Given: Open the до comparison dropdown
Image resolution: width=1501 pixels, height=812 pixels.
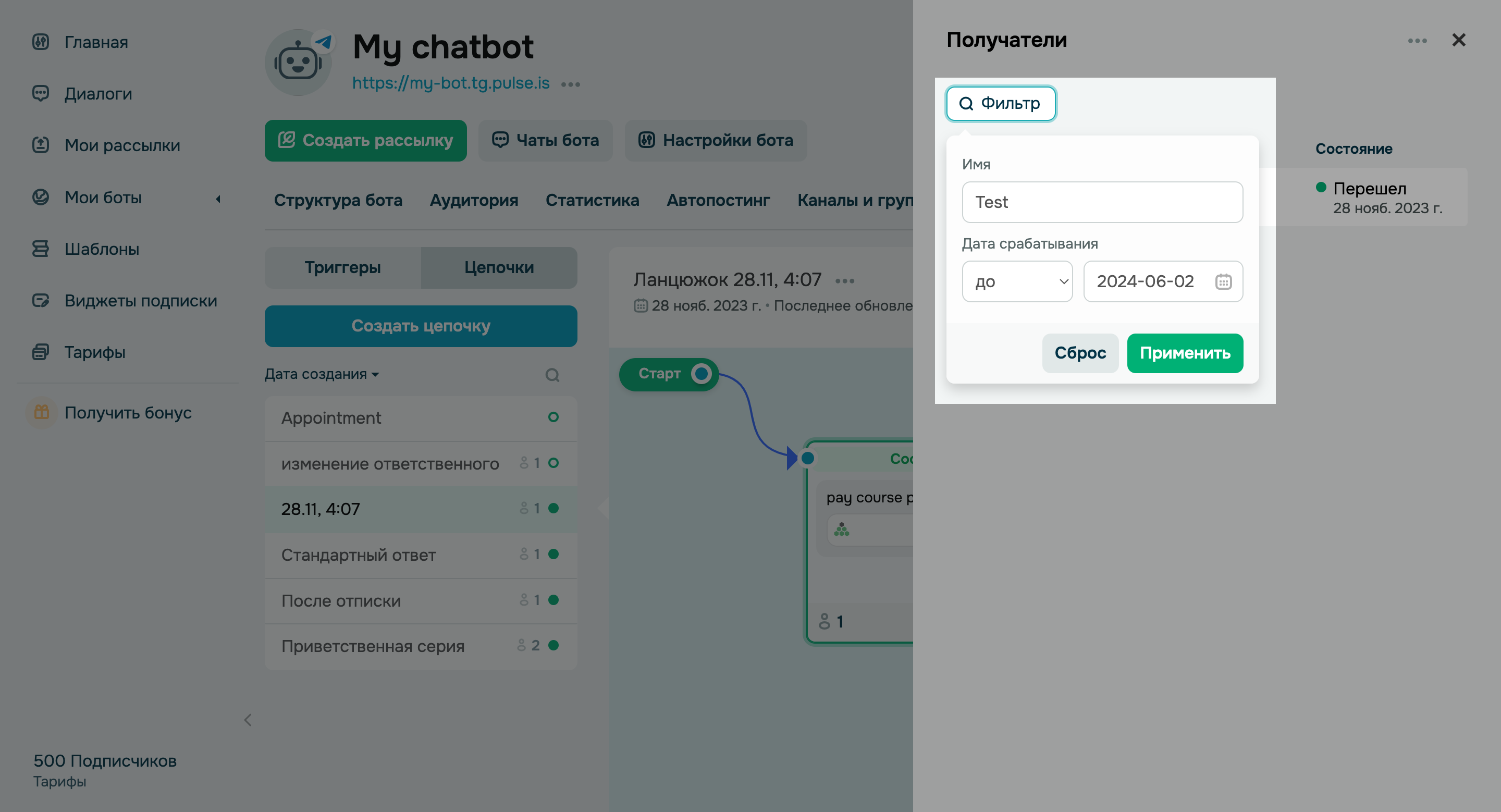Looking at the screenshot, I should [x=1017, y=281].
